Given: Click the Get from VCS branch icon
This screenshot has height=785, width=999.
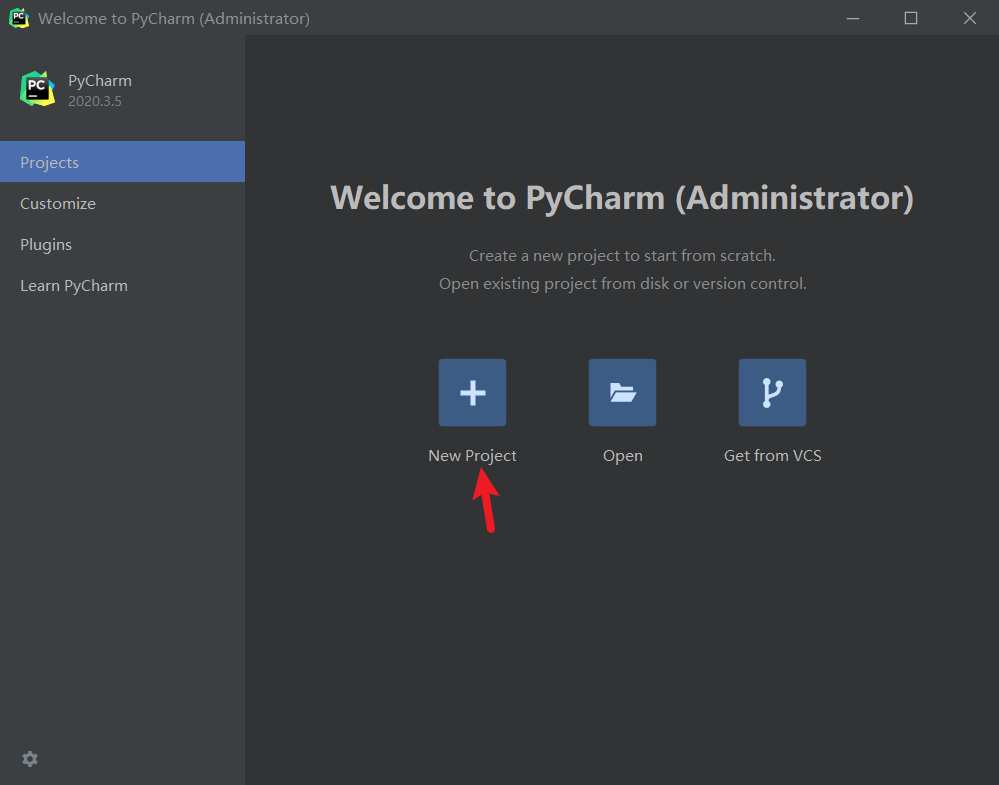Looking at the screenshot, I should click(772, 392).
